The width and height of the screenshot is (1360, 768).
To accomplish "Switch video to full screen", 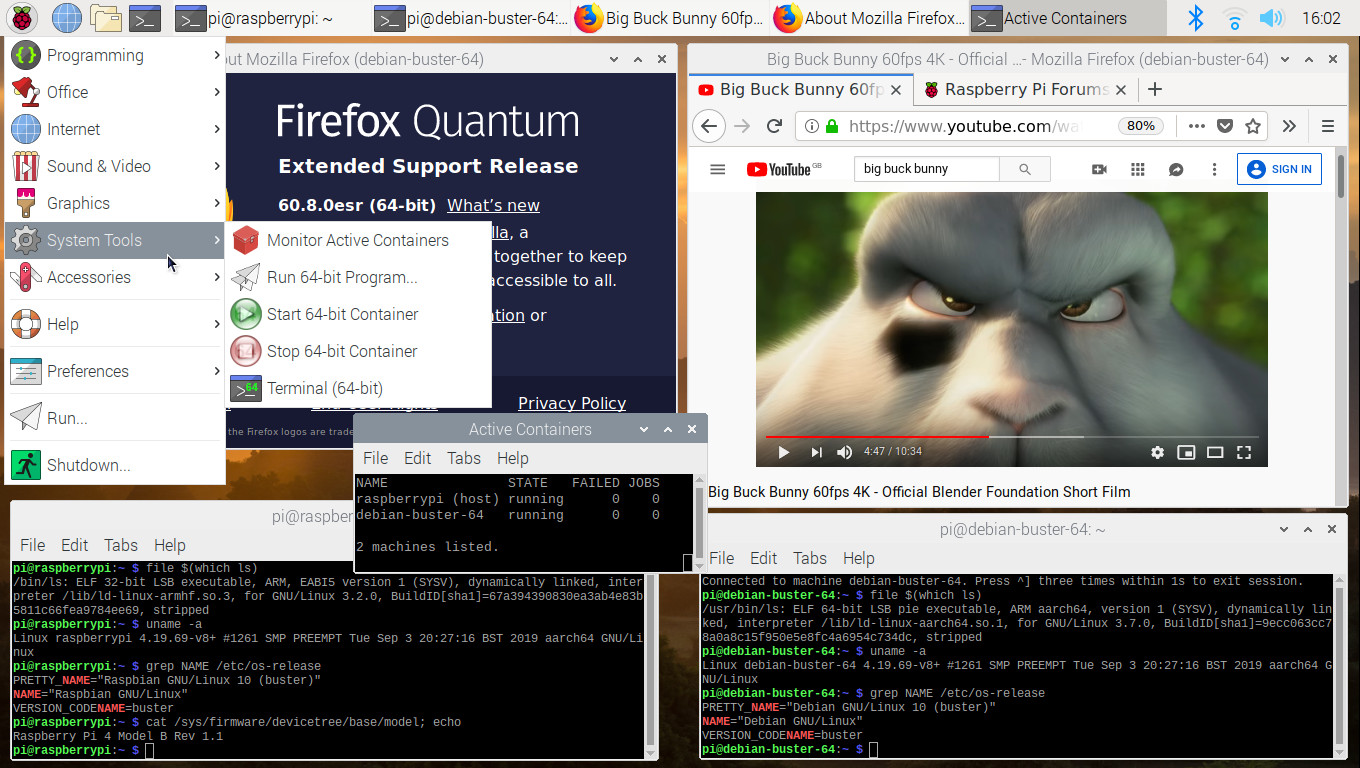I will pos(1244,452).
